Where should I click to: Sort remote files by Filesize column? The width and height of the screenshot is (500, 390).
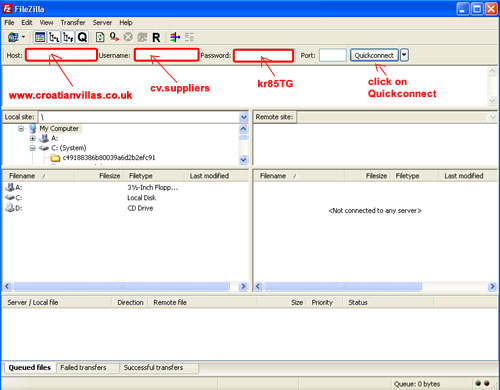point(368,176)
